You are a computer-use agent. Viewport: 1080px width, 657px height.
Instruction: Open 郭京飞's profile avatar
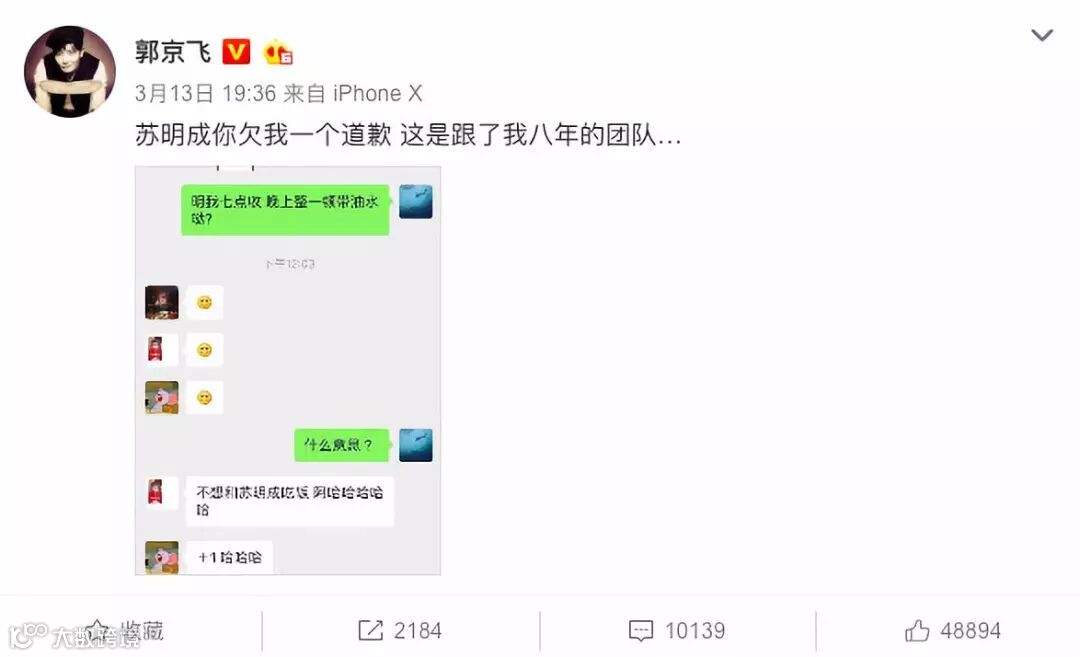coord(70,71)
